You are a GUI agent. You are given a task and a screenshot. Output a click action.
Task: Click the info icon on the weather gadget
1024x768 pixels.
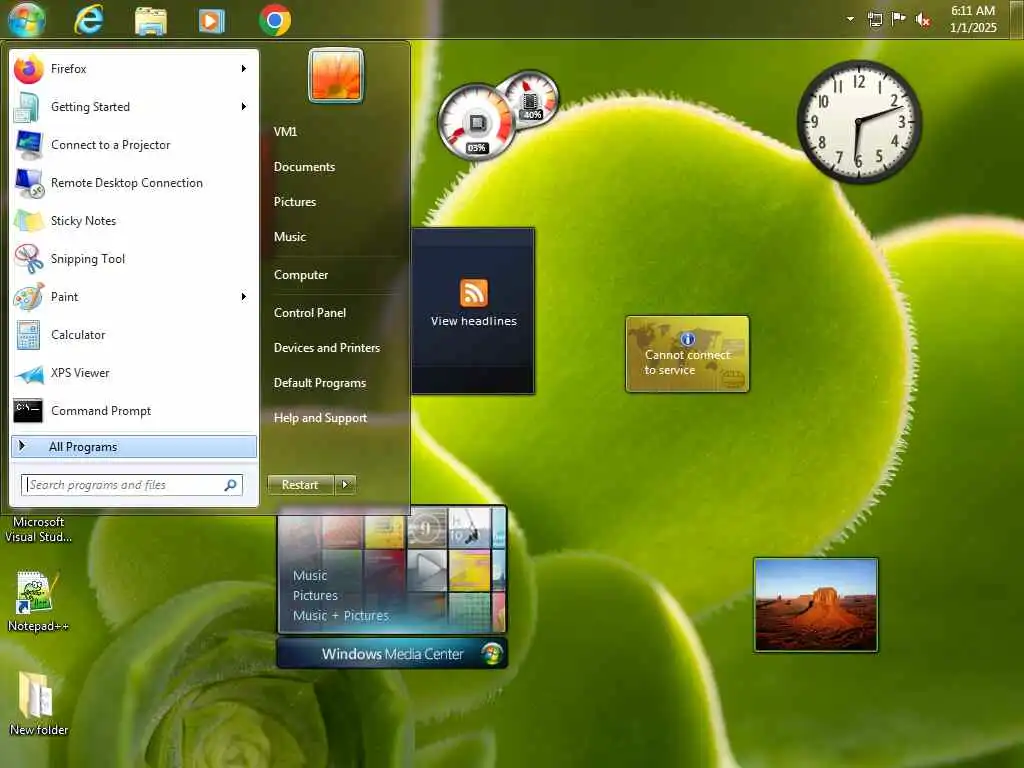687,339
